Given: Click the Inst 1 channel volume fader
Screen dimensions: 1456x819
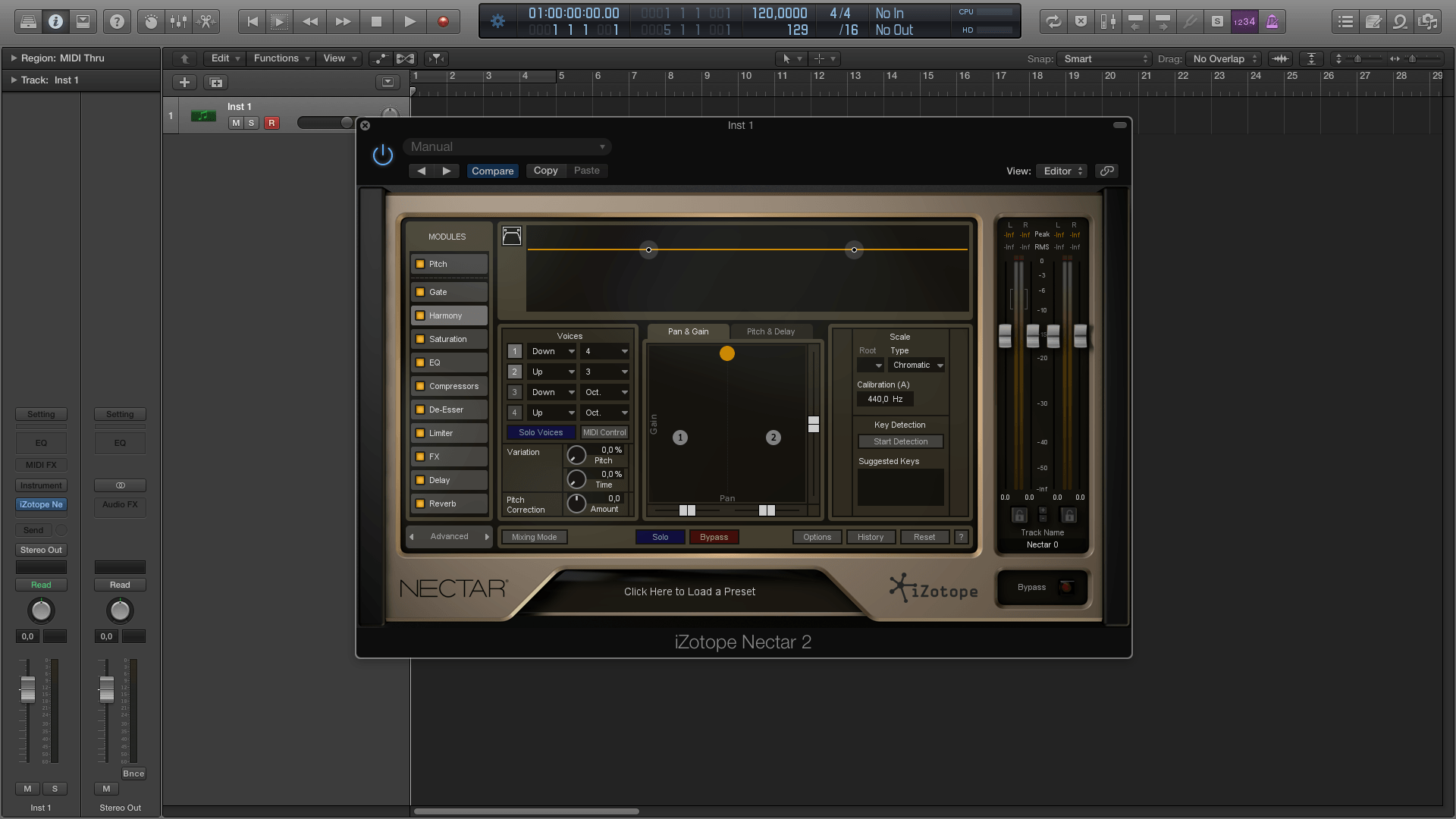Looking at the screenshot, I should click(x=28, y=689).
